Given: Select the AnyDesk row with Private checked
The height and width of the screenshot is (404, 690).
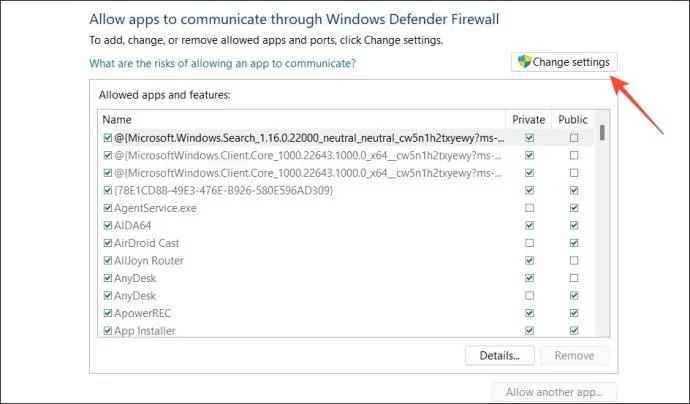Looking at the screenshot, I should [301, 278].
